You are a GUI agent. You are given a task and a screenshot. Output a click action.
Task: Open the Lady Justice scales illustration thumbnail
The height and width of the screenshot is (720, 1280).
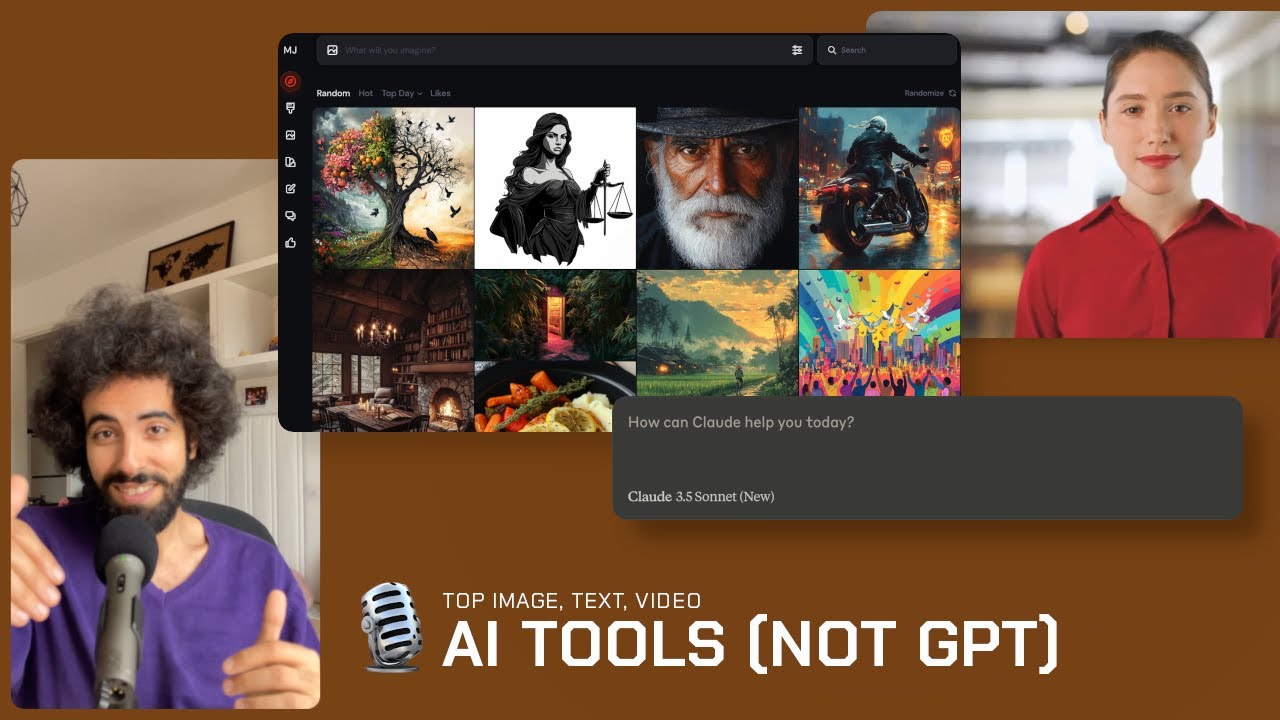[x=555, y=188]
